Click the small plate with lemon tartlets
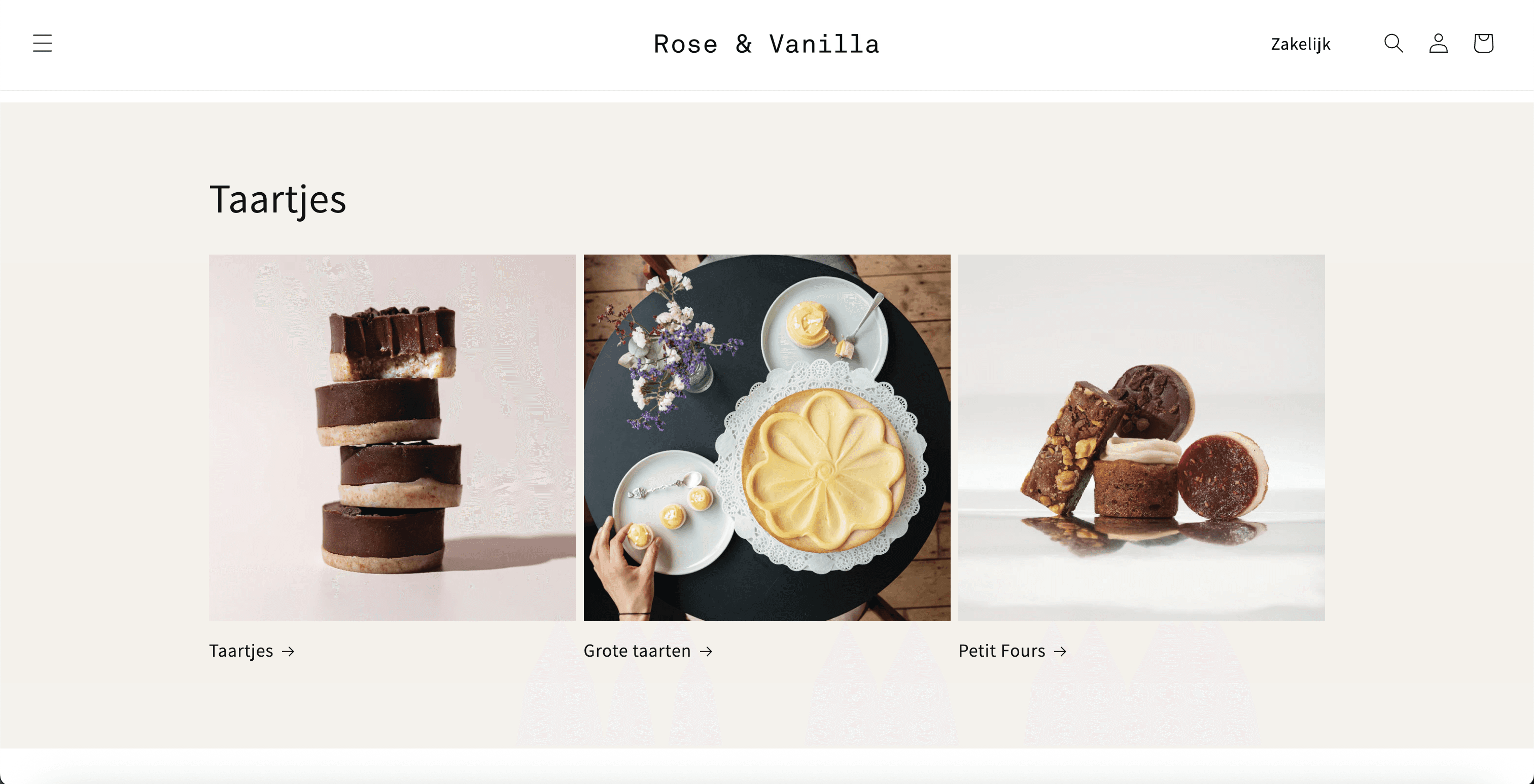Viewport: 1534px width, 784px height. point(673,512)
